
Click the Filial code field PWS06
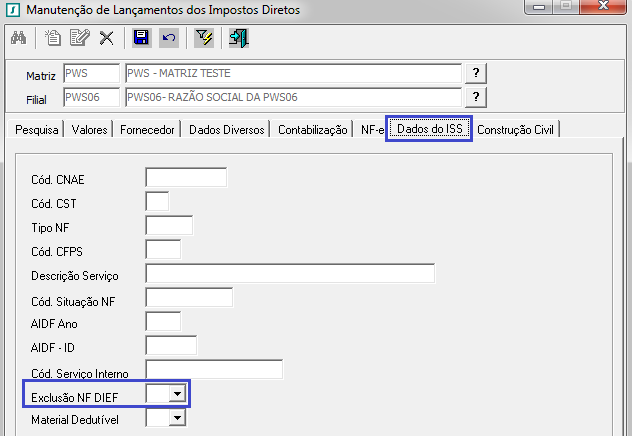91,97
